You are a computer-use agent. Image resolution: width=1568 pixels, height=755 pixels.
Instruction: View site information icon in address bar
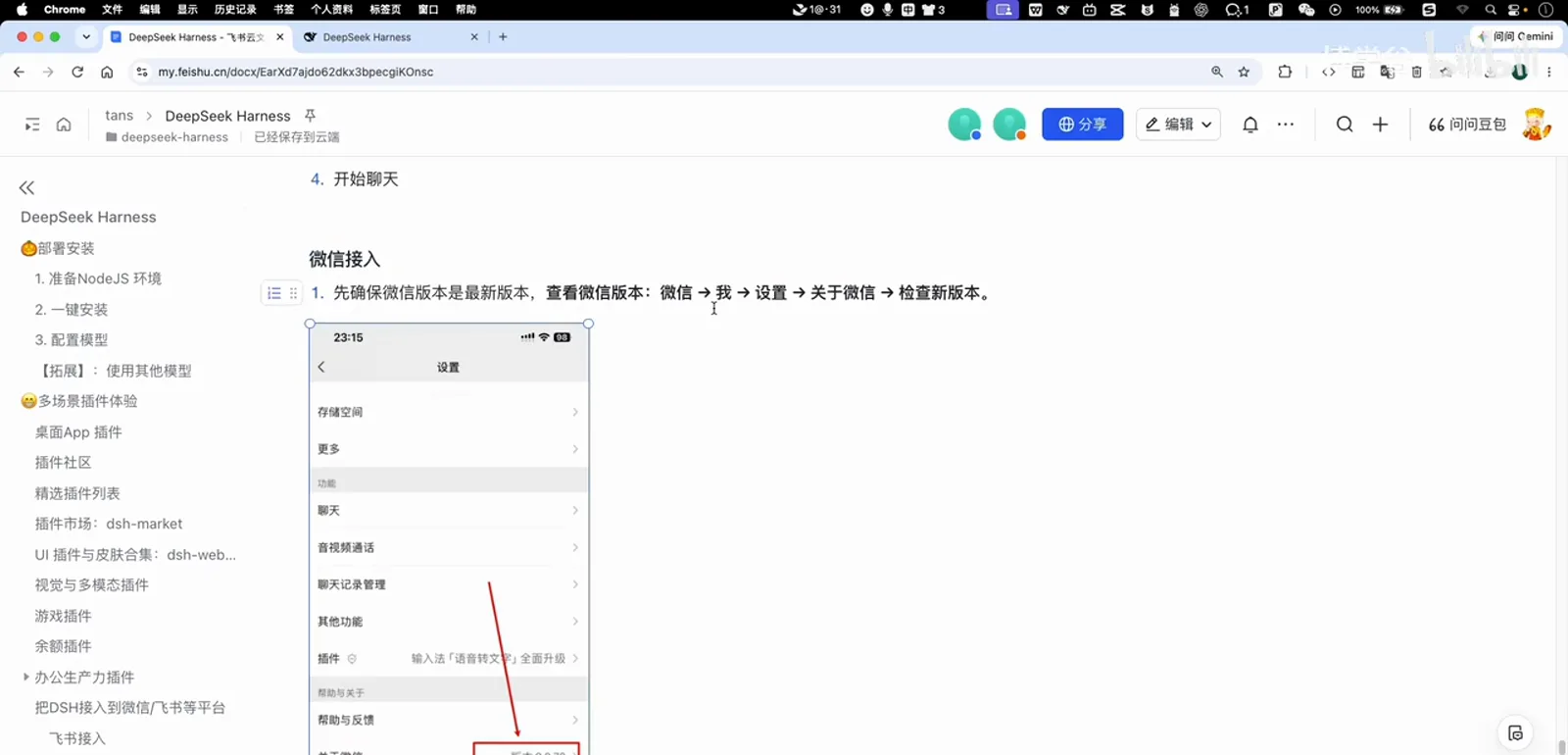pyautogui.click(x=141, y=72)
